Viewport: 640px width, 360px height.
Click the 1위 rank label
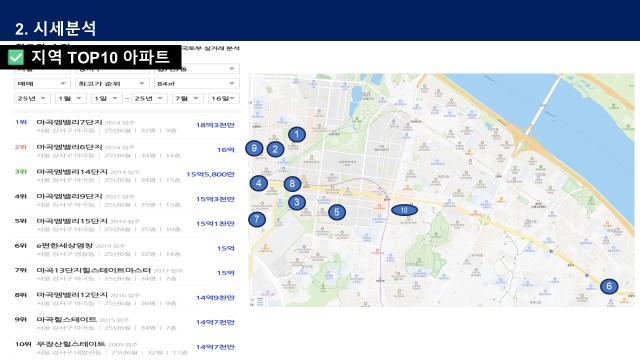21,122
